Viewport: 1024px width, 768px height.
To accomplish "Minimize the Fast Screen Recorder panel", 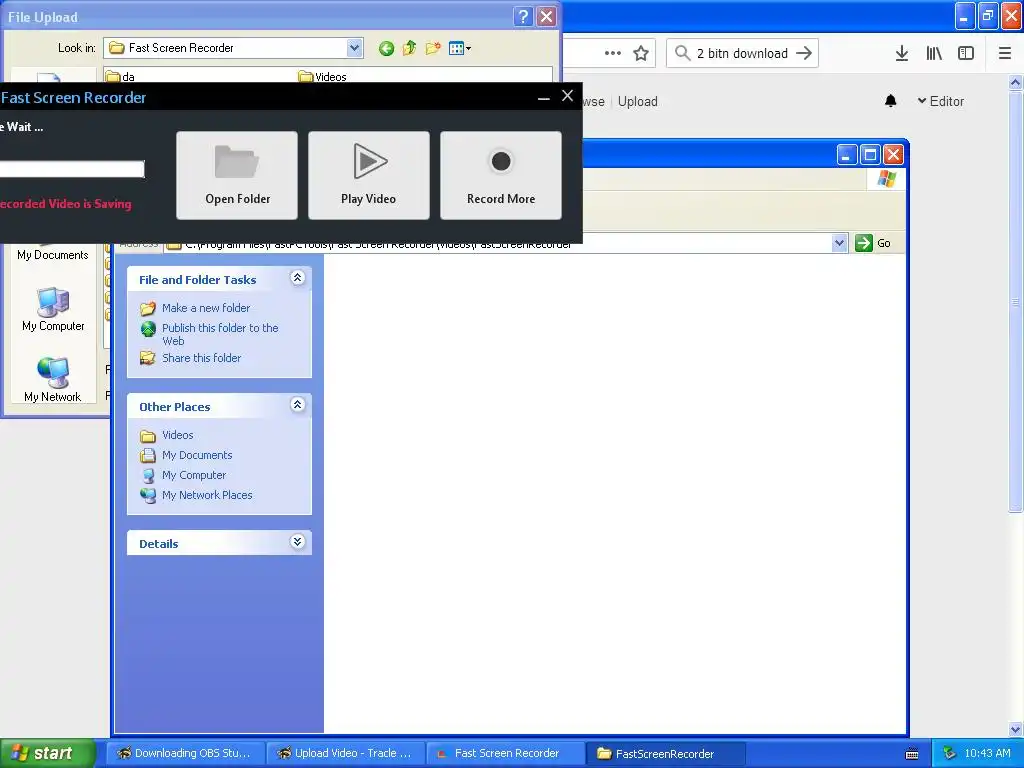I will [543, 97].
